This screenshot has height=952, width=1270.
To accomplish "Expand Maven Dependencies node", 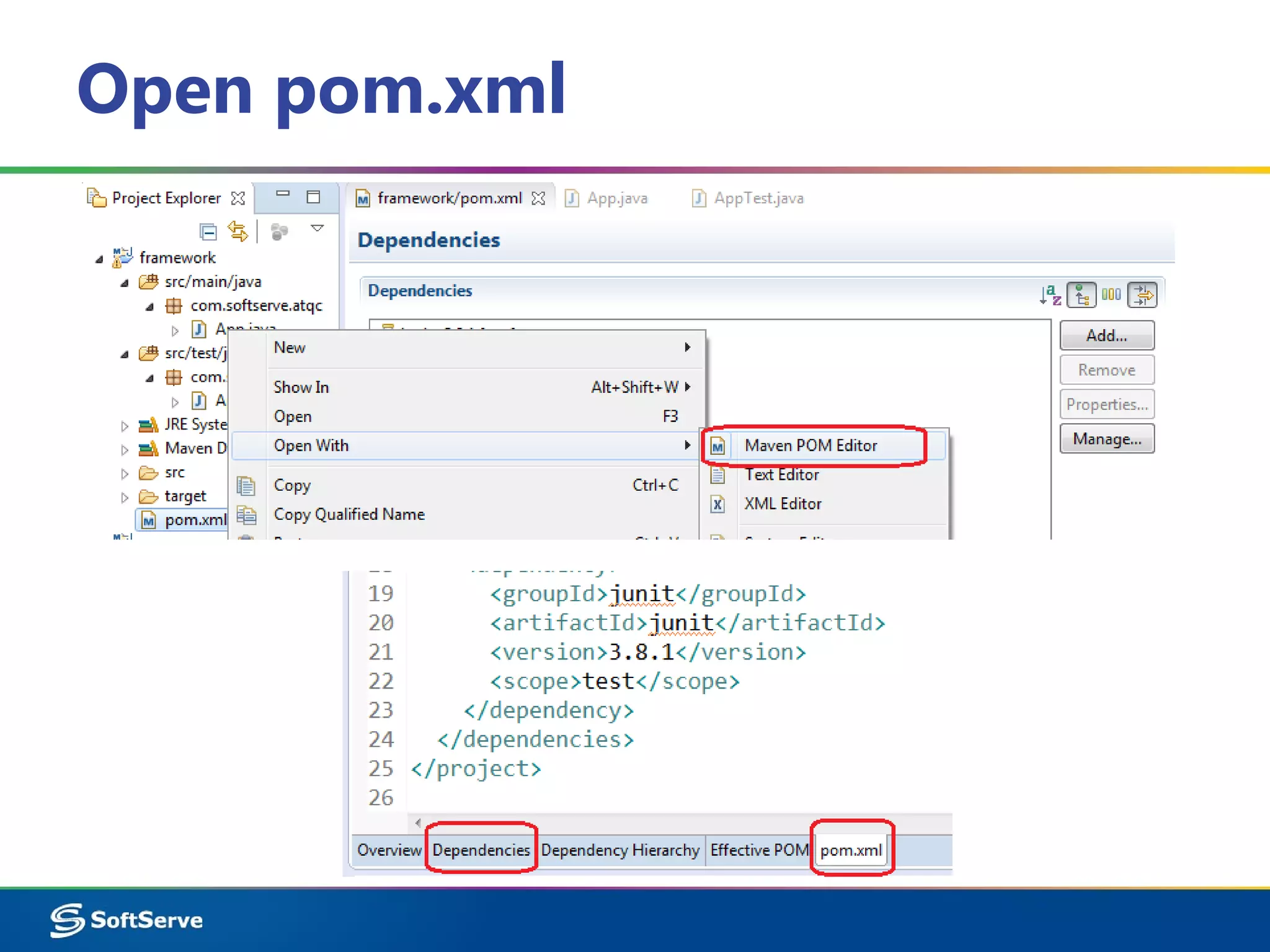I will [x=125, y=449].
